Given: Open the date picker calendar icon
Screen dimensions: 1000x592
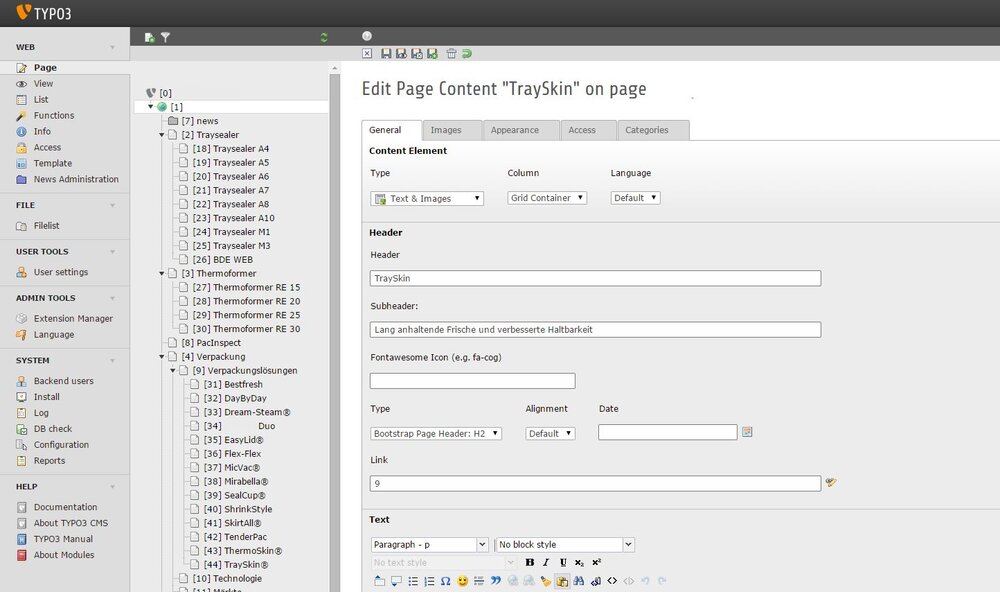Looking at the screenshot, I should coord(747,432).
